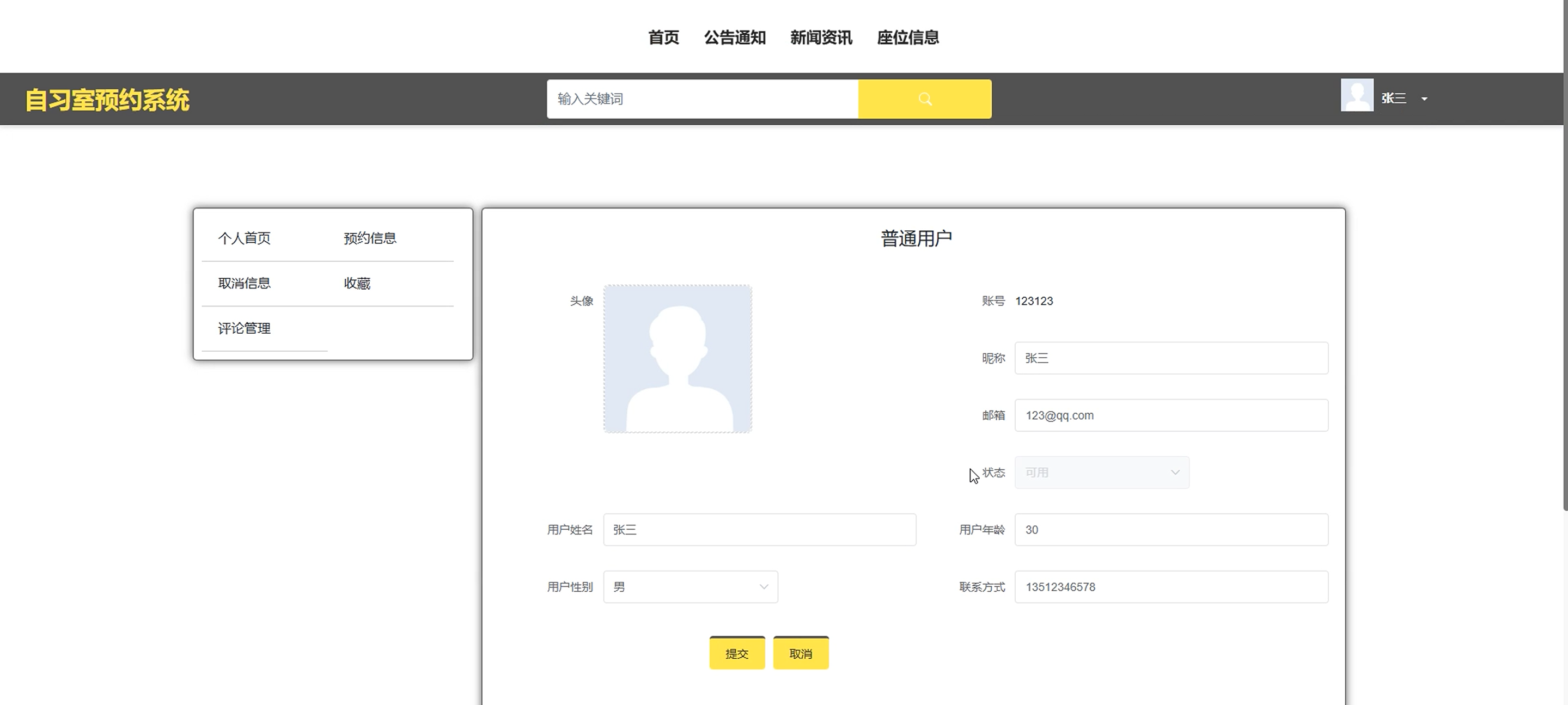
Task: Open 公告通知 navigation item
Action: click(735, 38)
